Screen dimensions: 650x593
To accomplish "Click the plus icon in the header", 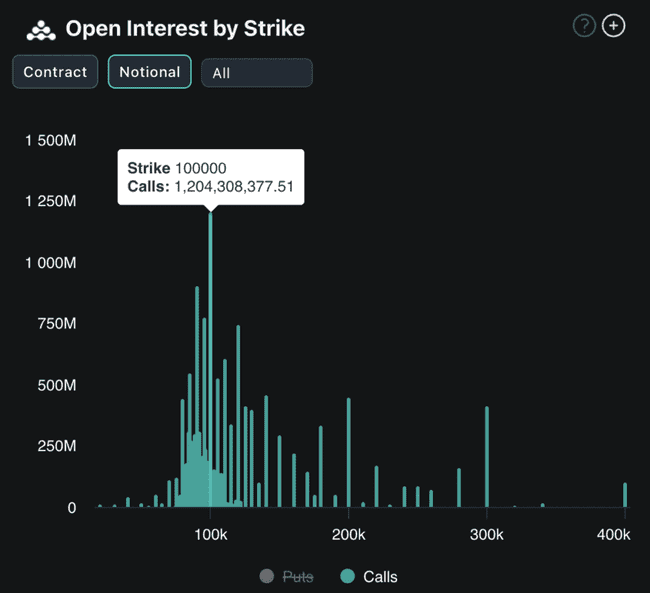I will (x=613, y=26).
